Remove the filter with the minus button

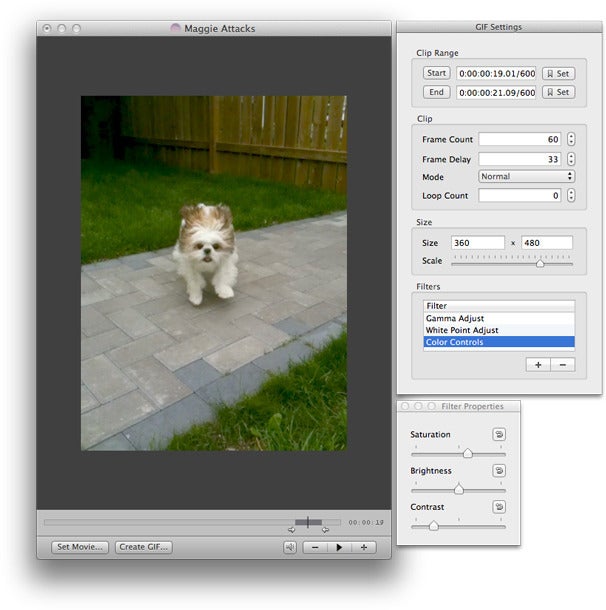(563, 365)
